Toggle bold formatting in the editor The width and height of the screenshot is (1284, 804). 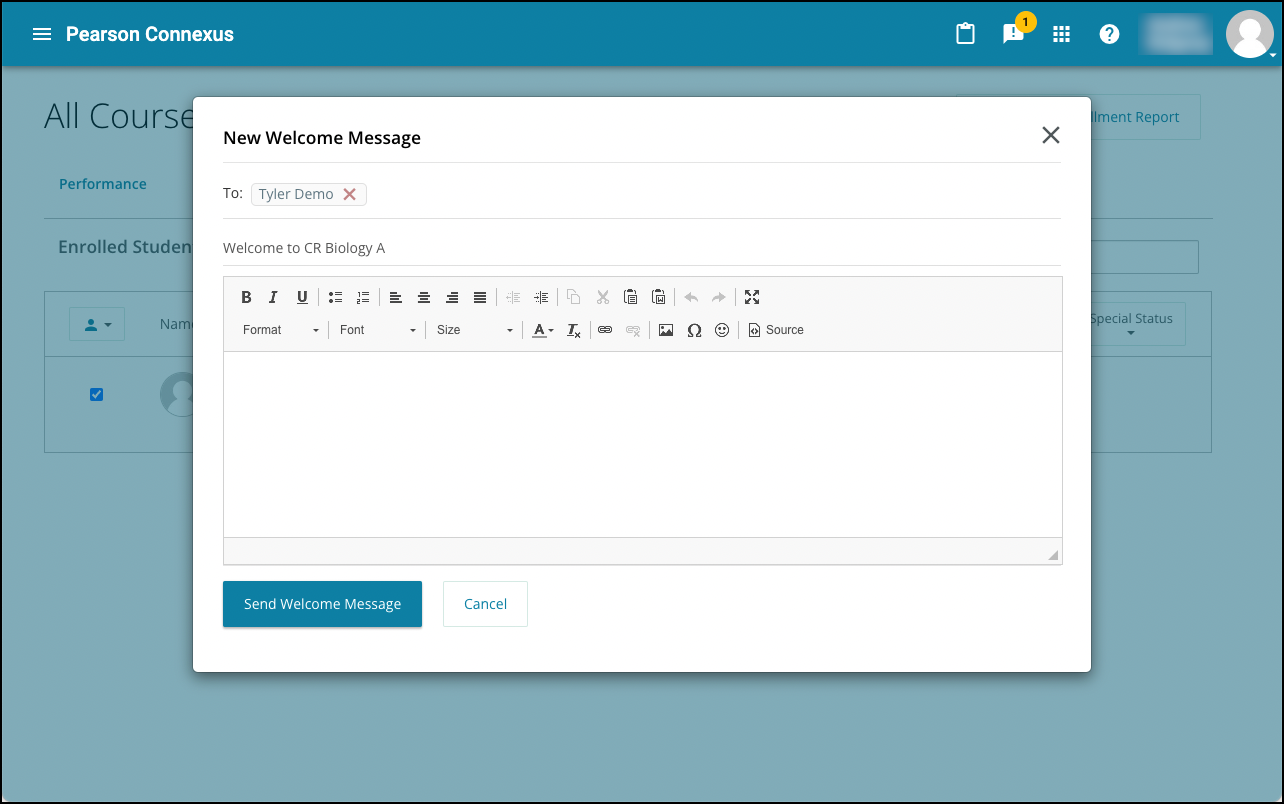click(x=246, y=297)
